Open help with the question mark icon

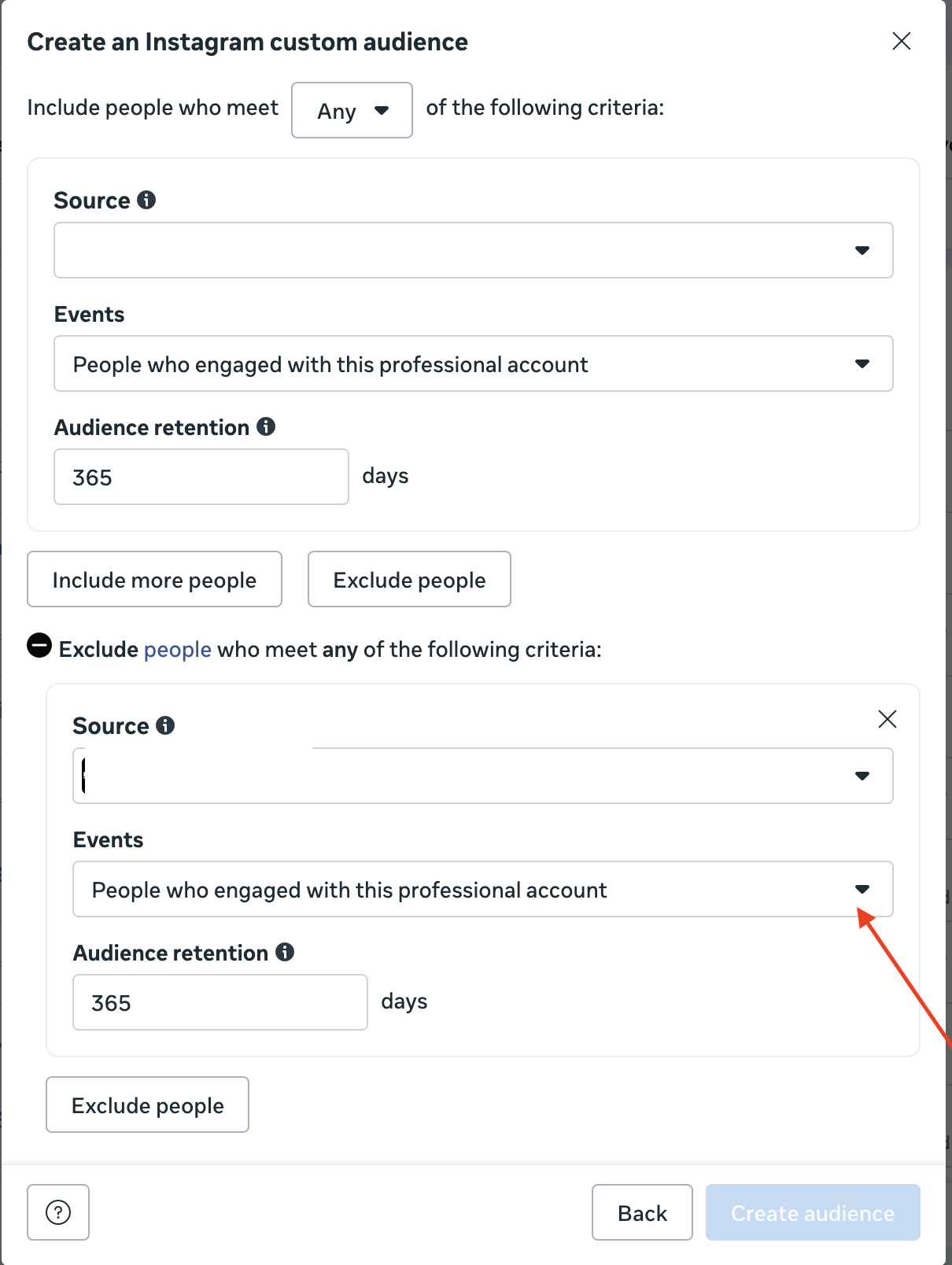tap(58, 1212)
